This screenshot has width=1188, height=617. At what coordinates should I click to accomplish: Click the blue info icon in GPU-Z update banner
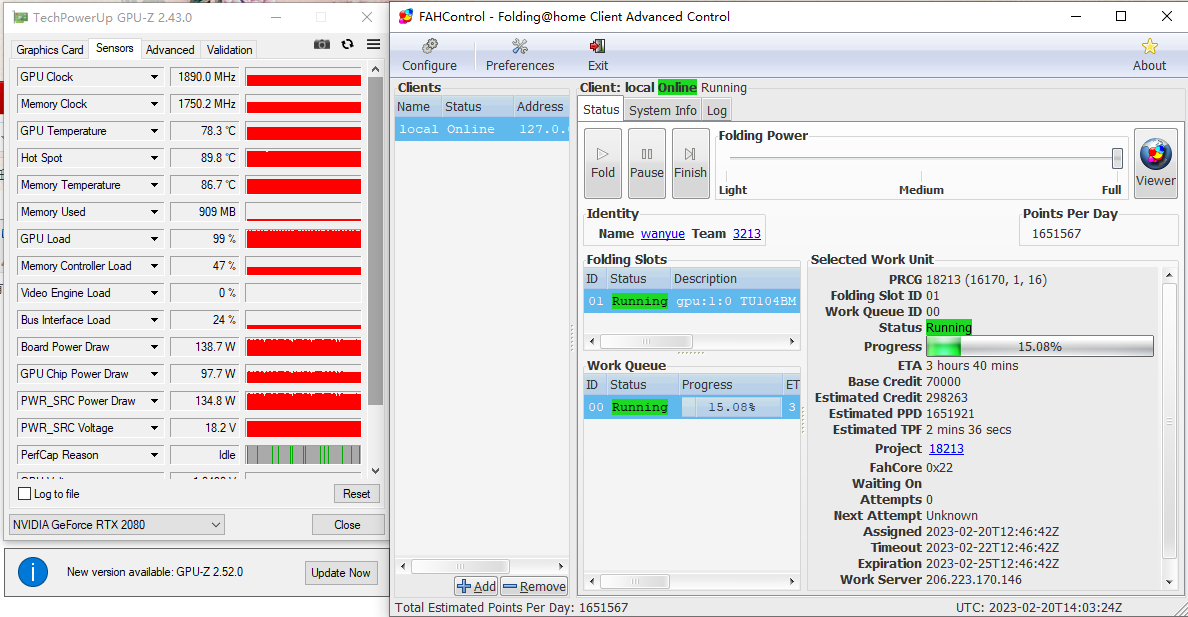(33, 572)
